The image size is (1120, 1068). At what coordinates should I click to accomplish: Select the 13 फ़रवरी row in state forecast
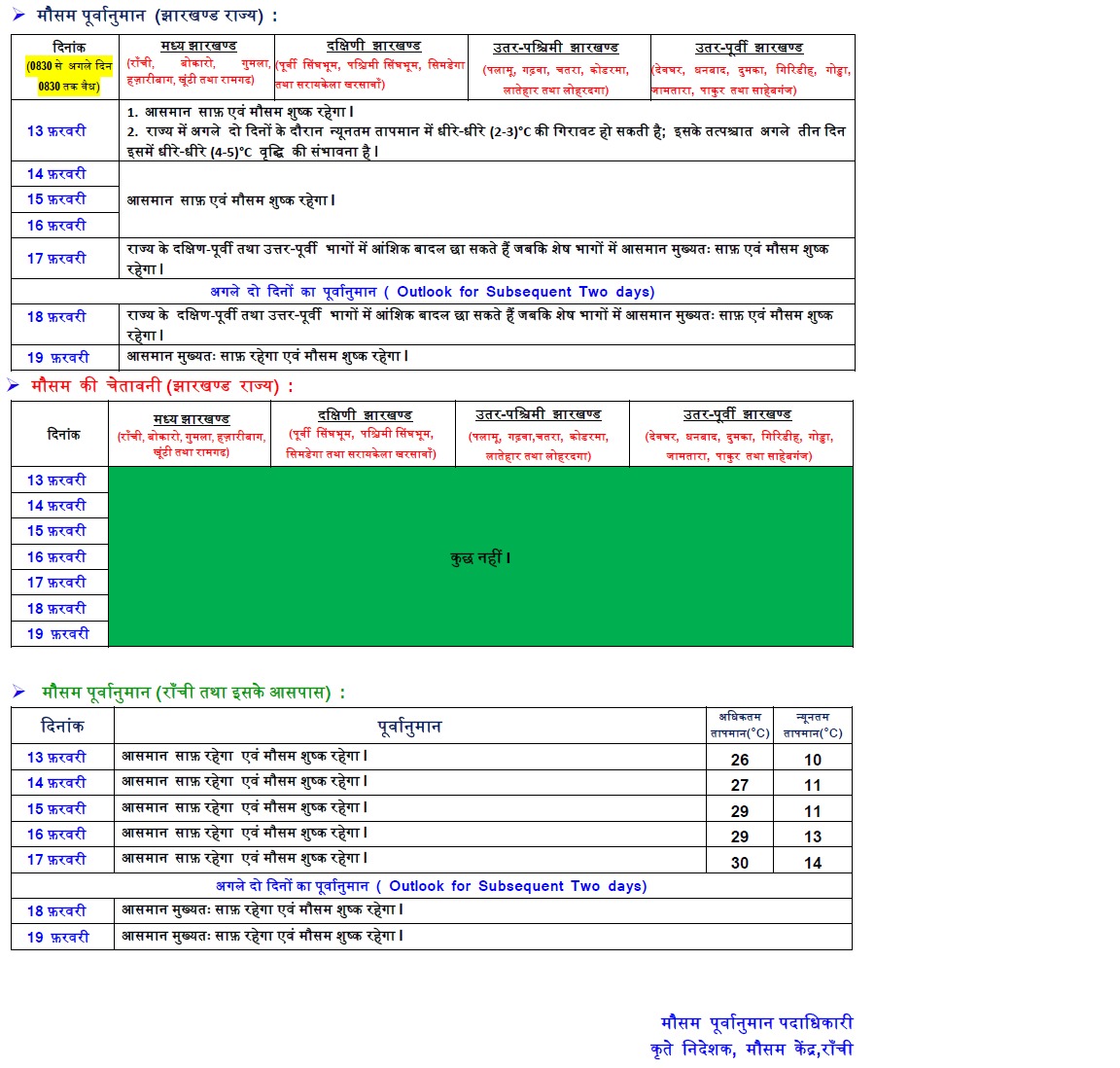coord(433,130)
